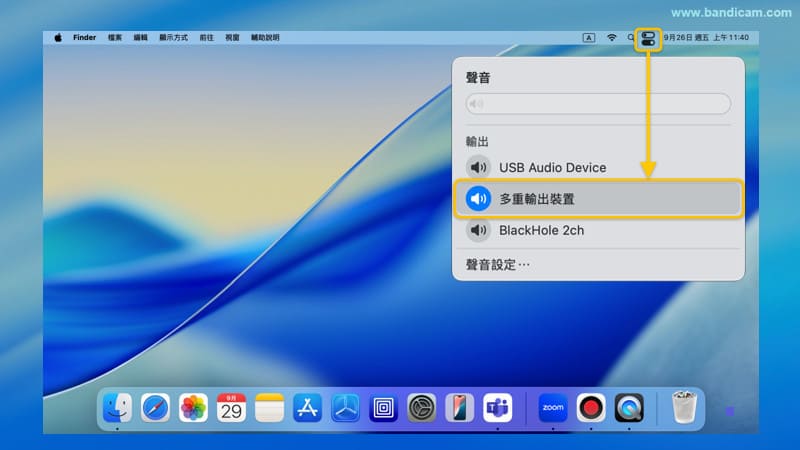Select BlackHole 2ch speaker icon
Screen dimensions: 800x450
click(478, 230)
